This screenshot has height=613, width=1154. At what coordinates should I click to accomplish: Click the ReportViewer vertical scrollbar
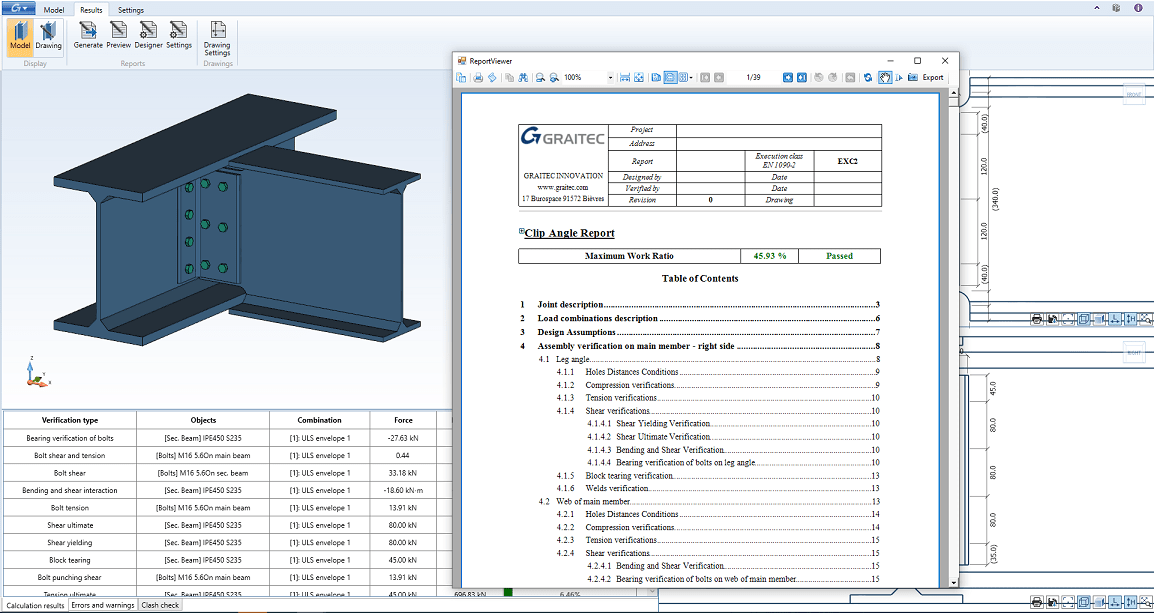point(954,339)
